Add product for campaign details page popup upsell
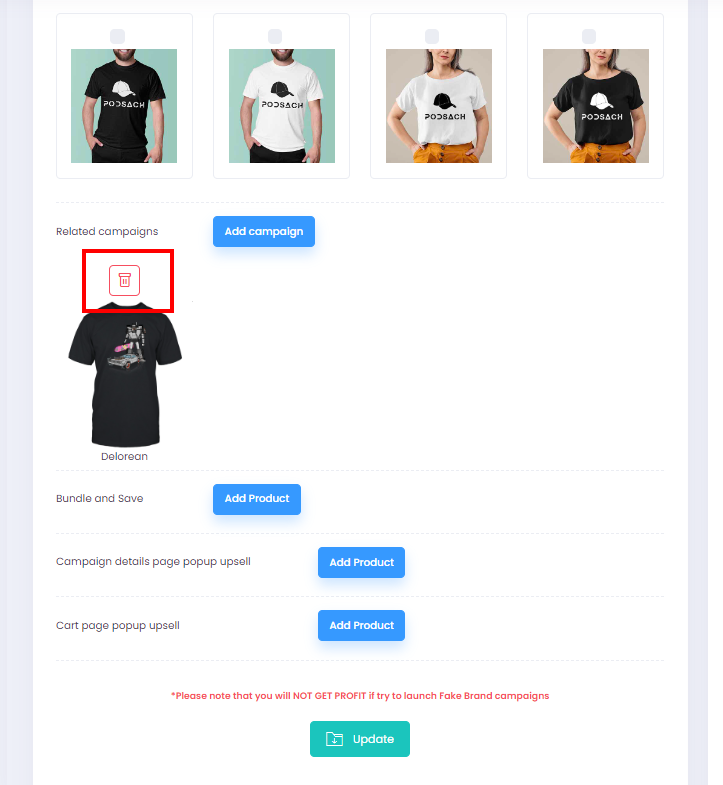Screen dimensions: 723x785 click(x=362, y=562)
